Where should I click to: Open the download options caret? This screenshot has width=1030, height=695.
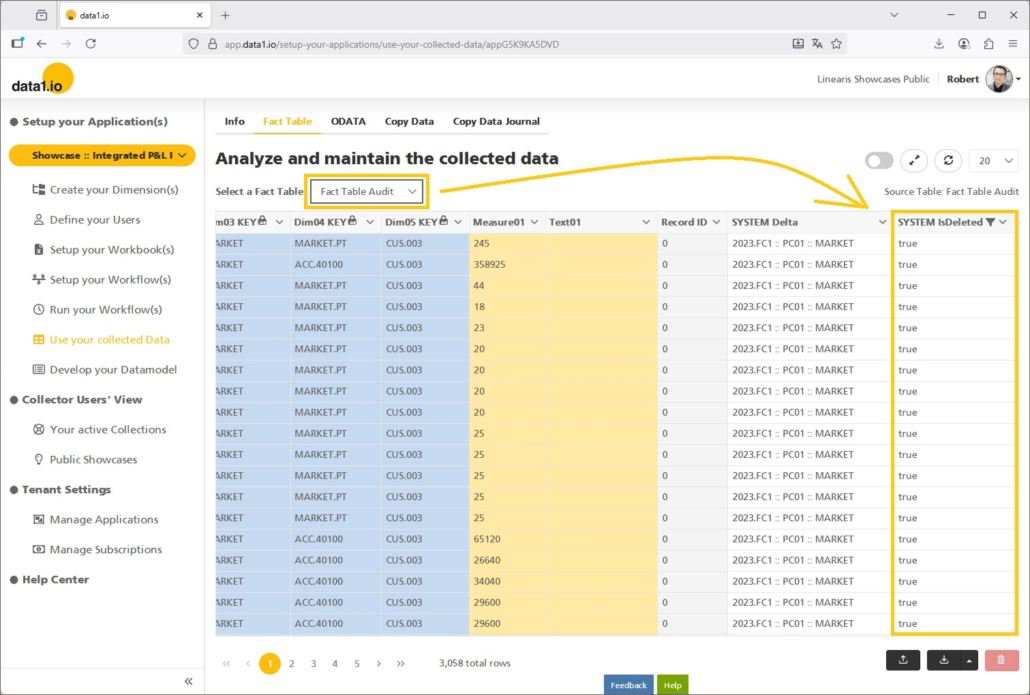click(x=968, y=660)
